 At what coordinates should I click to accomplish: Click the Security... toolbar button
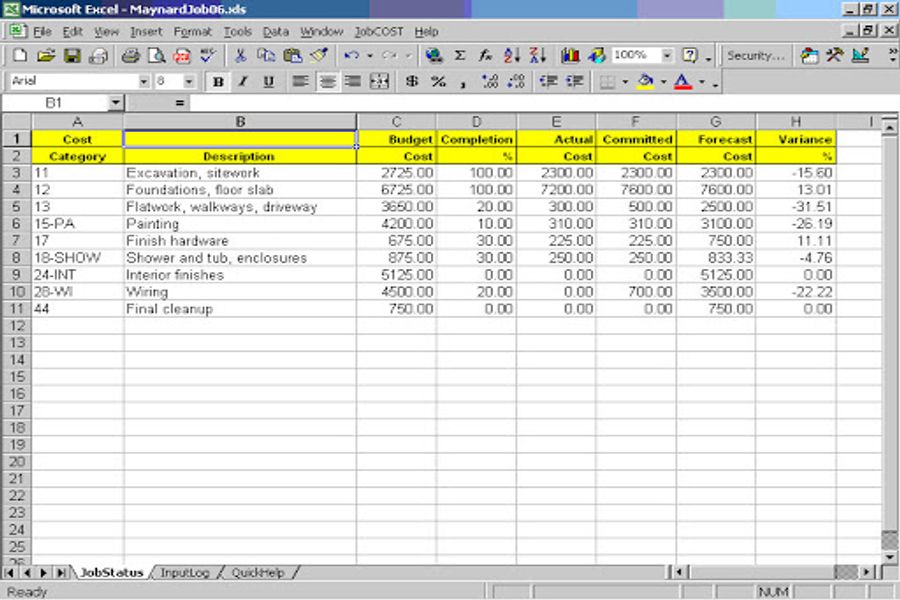tap(755, 56)
